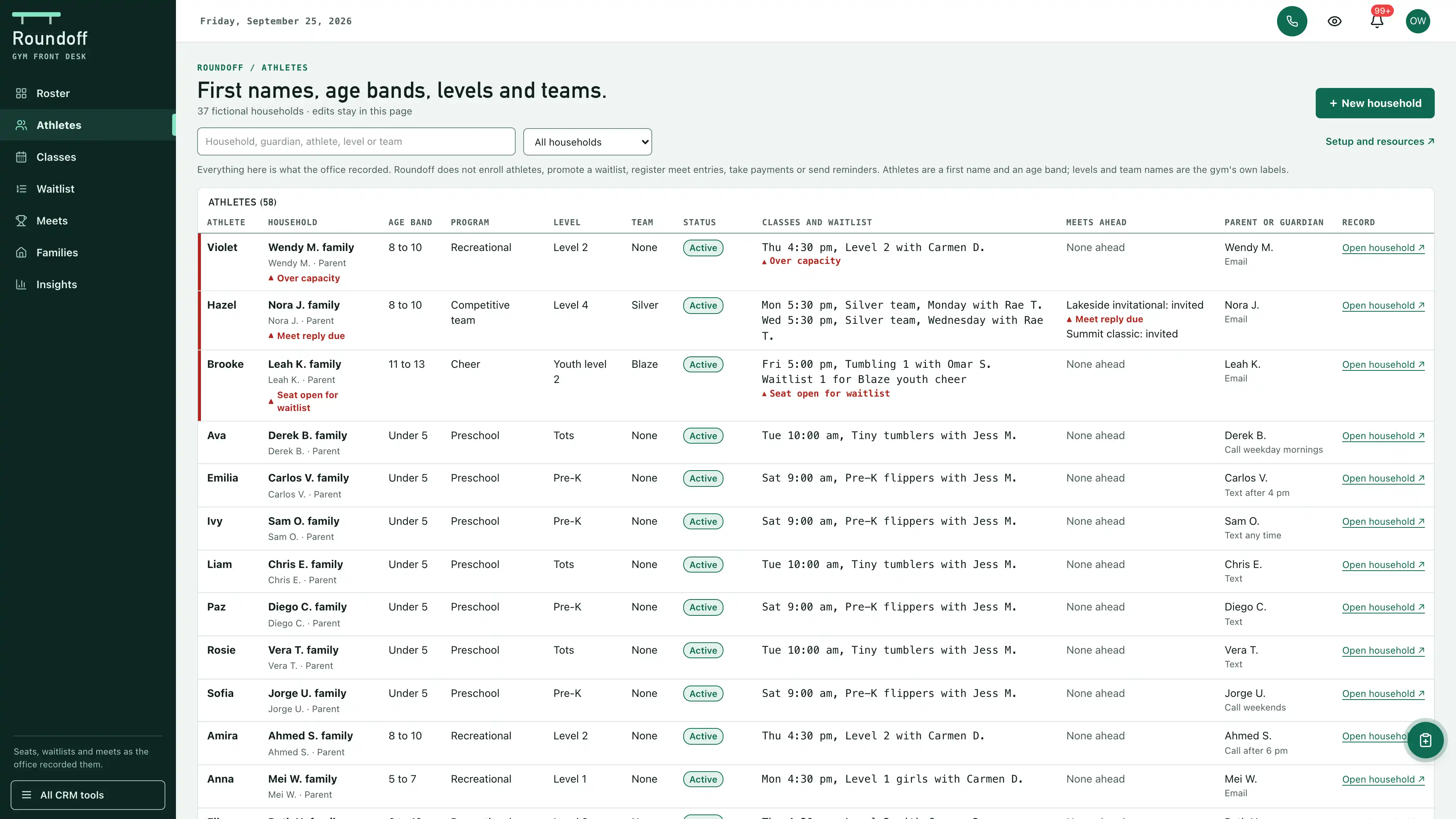Viewport: 1456px width, 819px height.
Task: Open notifications bell with 99+ badge
Action: tap(1377, 21)
